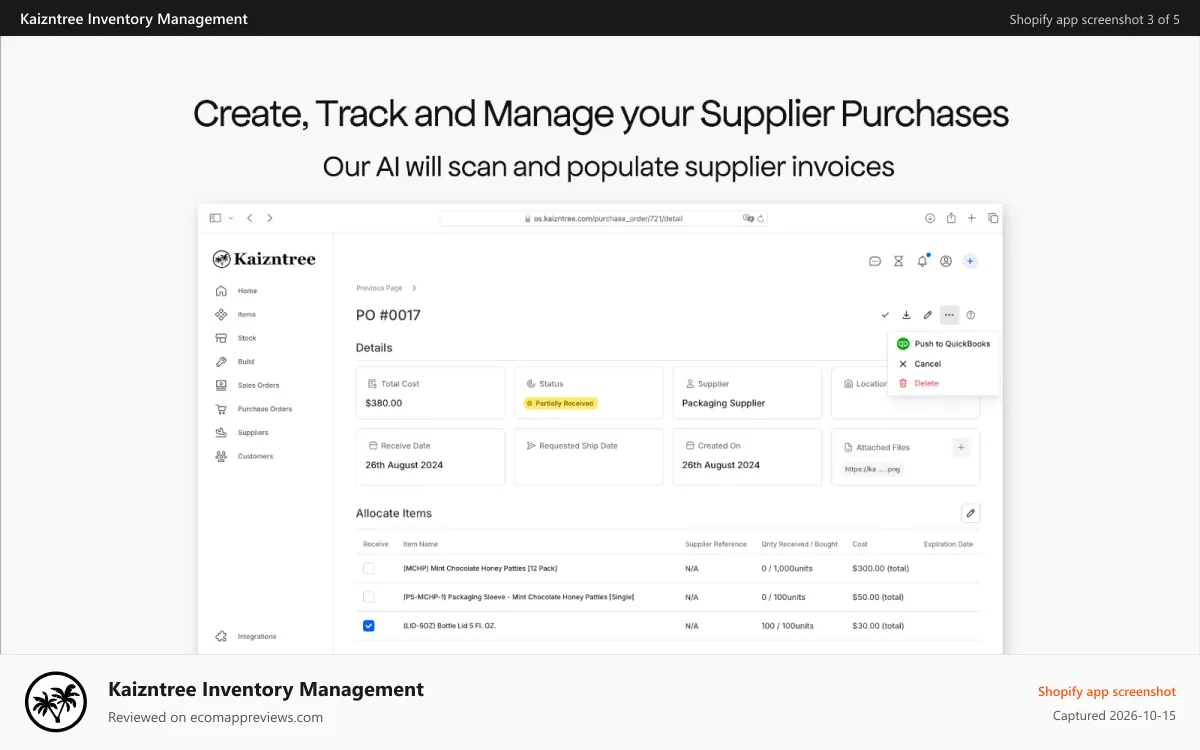Click the Previous Page breadcrumb link

coord(379,288)
